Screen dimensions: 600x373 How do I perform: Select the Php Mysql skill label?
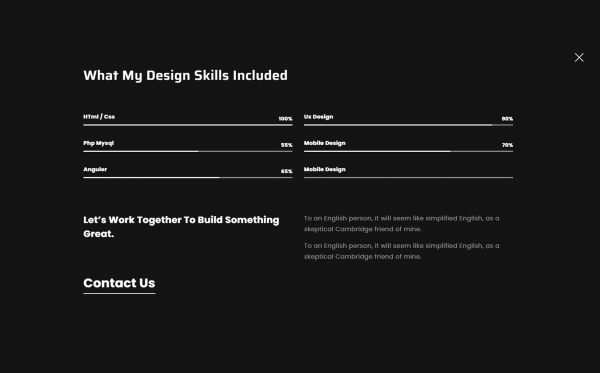(99, 143)
